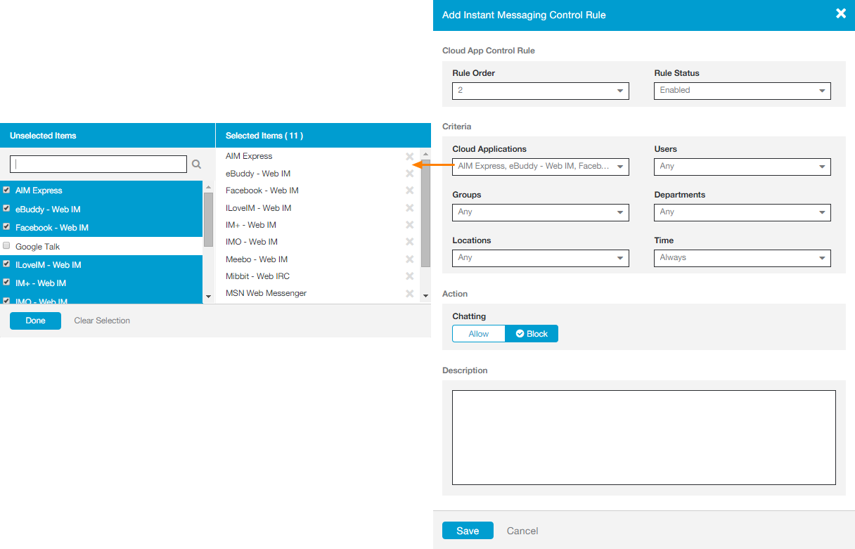Click inside the Description text area

(643, 437)
